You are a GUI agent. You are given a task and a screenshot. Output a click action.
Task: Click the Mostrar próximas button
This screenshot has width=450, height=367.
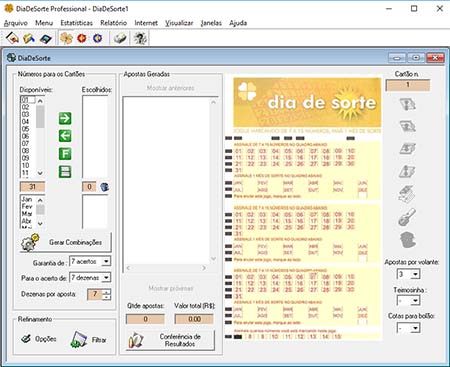171,288
